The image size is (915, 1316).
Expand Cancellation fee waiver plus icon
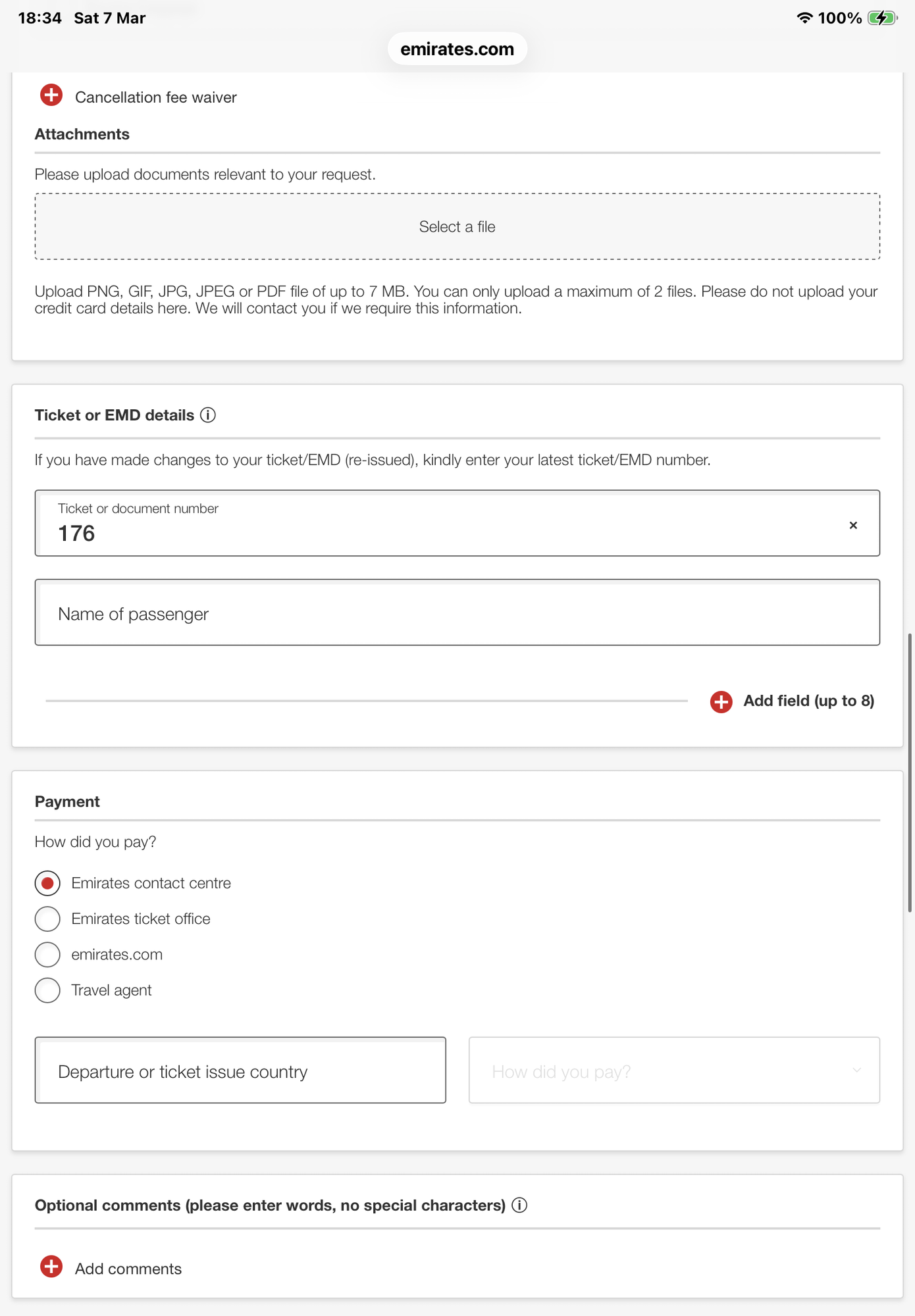point(51,95)
